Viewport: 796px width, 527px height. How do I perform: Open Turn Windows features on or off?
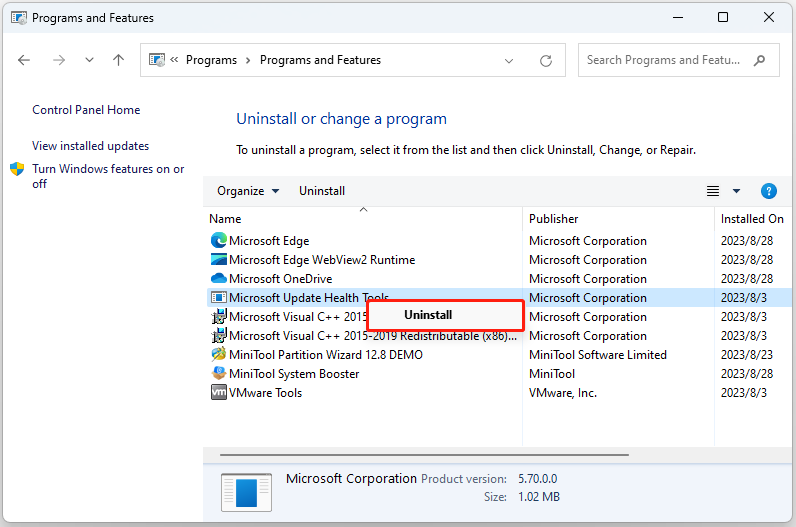pos(108,176)
